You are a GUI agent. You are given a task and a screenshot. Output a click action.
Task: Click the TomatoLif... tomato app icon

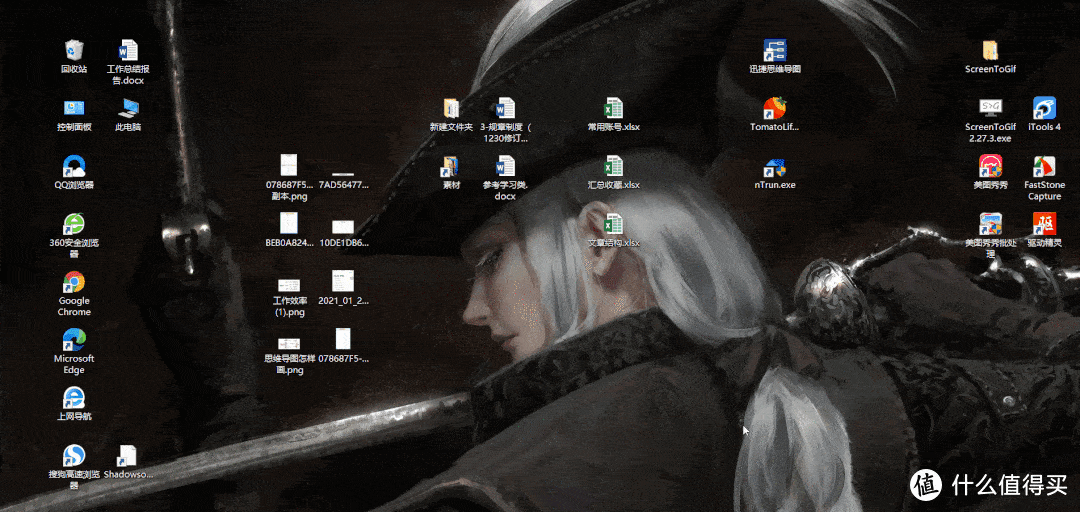click(775, 109)
